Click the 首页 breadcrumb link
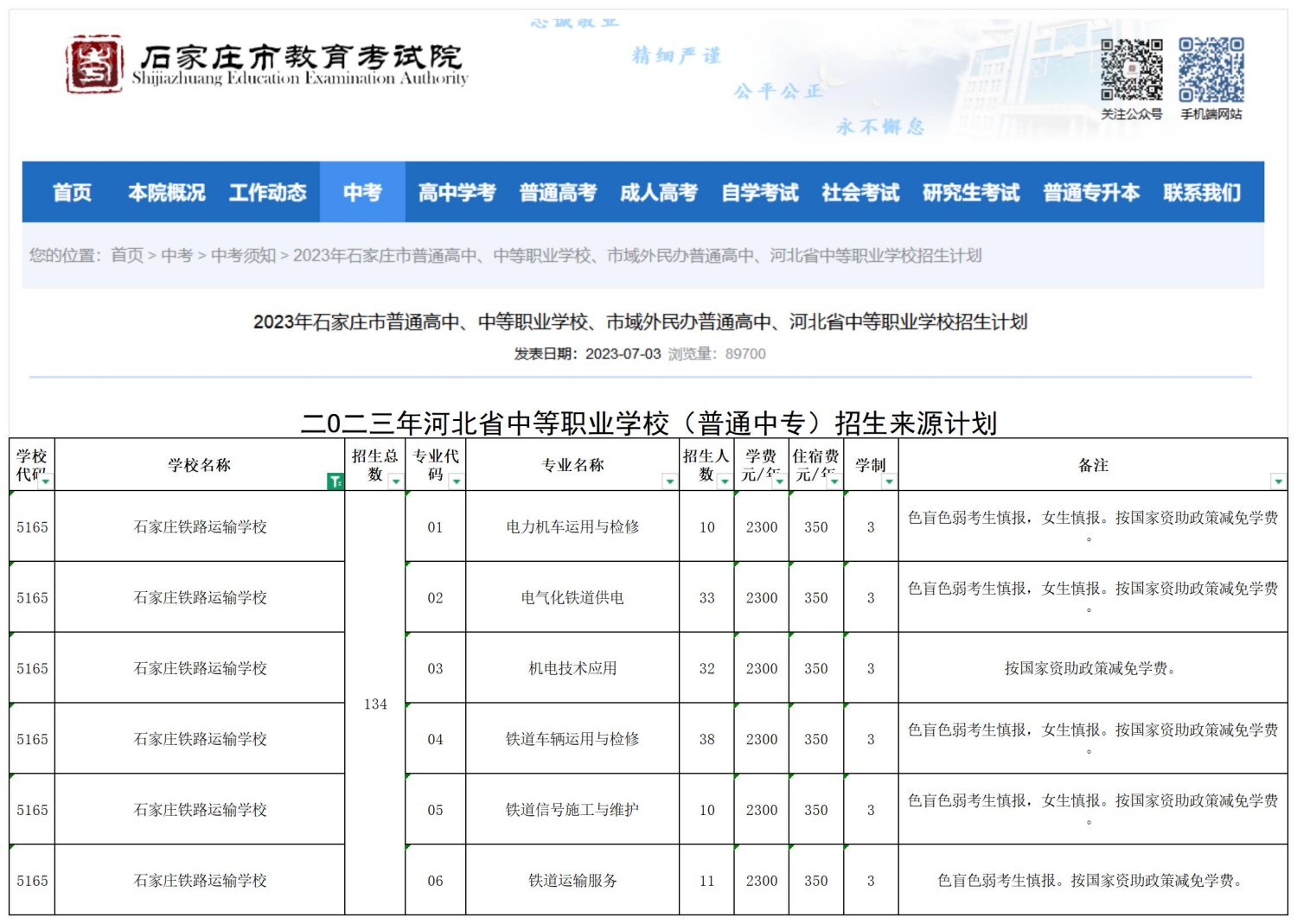The width and height of the screenshot is (1297, 924). (x=127, y=255)
